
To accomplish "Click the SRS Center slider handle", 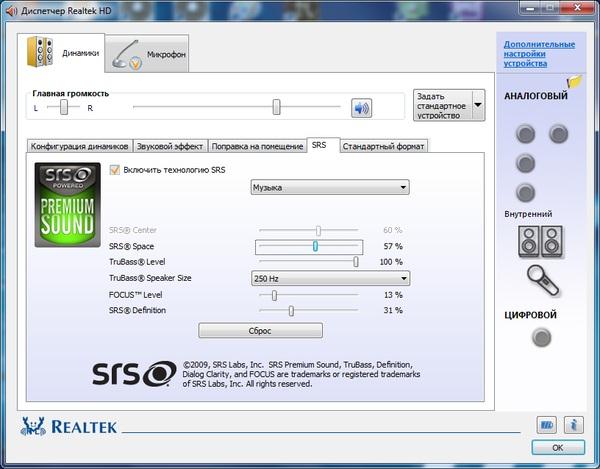I will click(318, 230).
